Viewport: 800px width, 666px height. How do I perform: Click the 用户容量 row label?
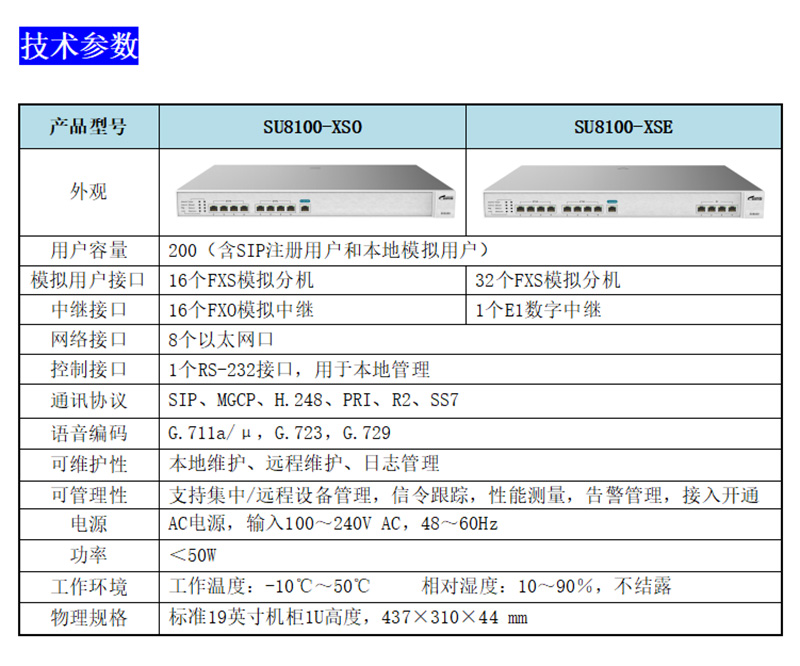pyautogui.click(x=89, y=251)
